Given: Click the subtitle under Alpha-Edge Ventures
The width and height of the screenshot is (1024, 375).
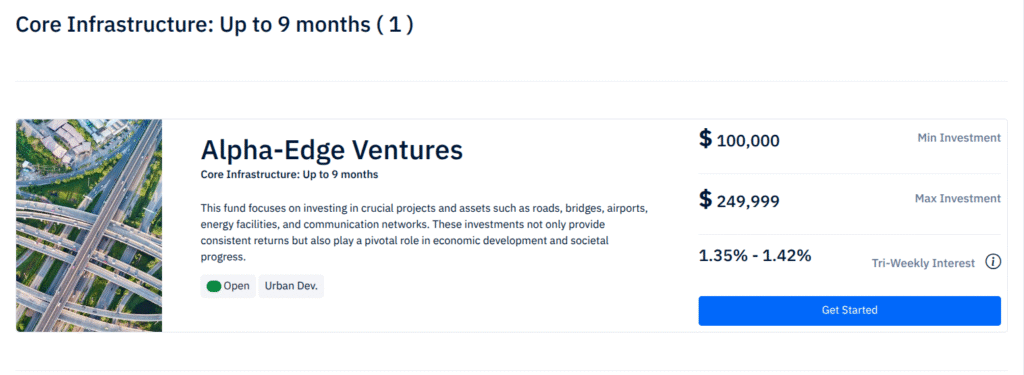Looking at the screenshot, I should [289, 175].
